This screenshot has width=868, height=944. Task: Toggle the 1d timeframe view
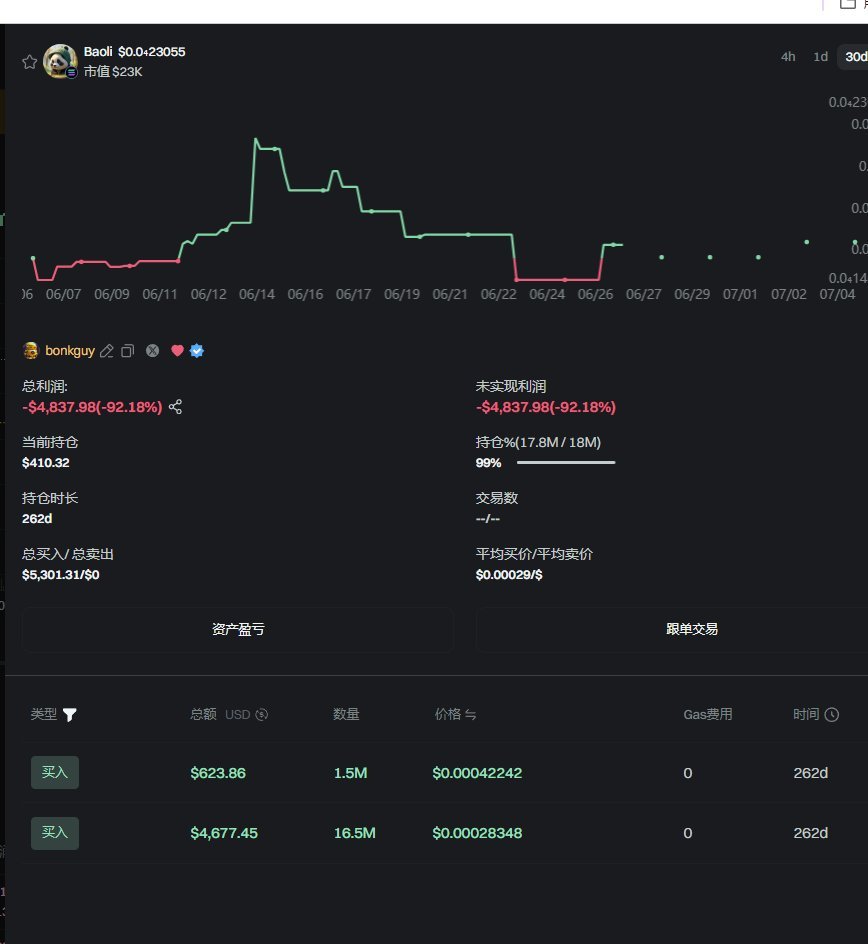[x=820, y=57]
